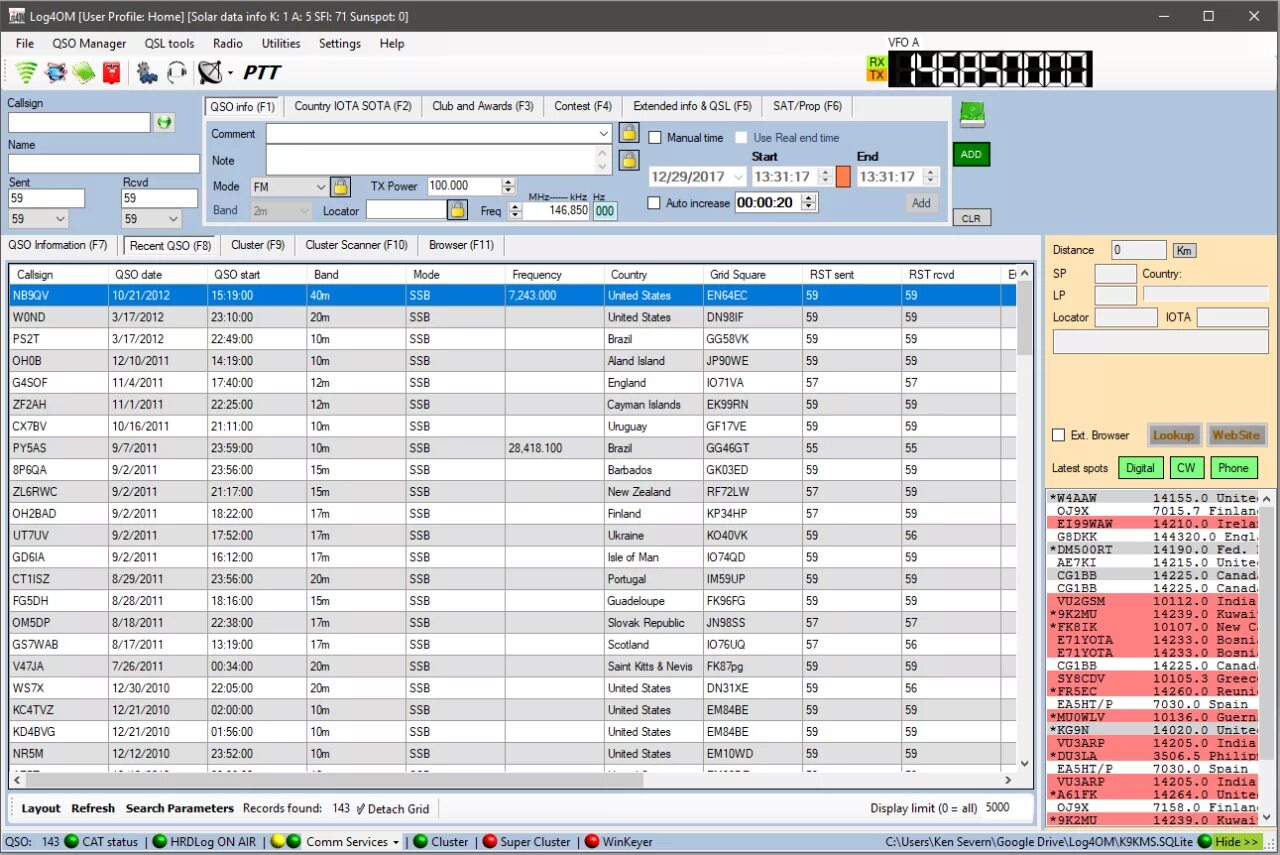Click the blue robot automation toolbar icon
The width and height of the screenshot is (1280, 855).
coord(148,72)
